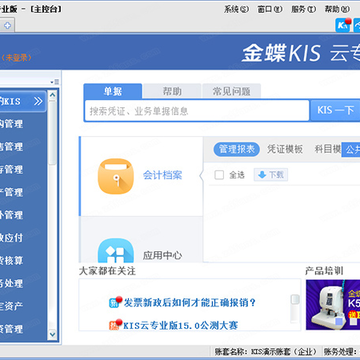Click the KIS一下 search button
Image resolution: width=360 pixels, height=360 pixels.
(335, 110)
